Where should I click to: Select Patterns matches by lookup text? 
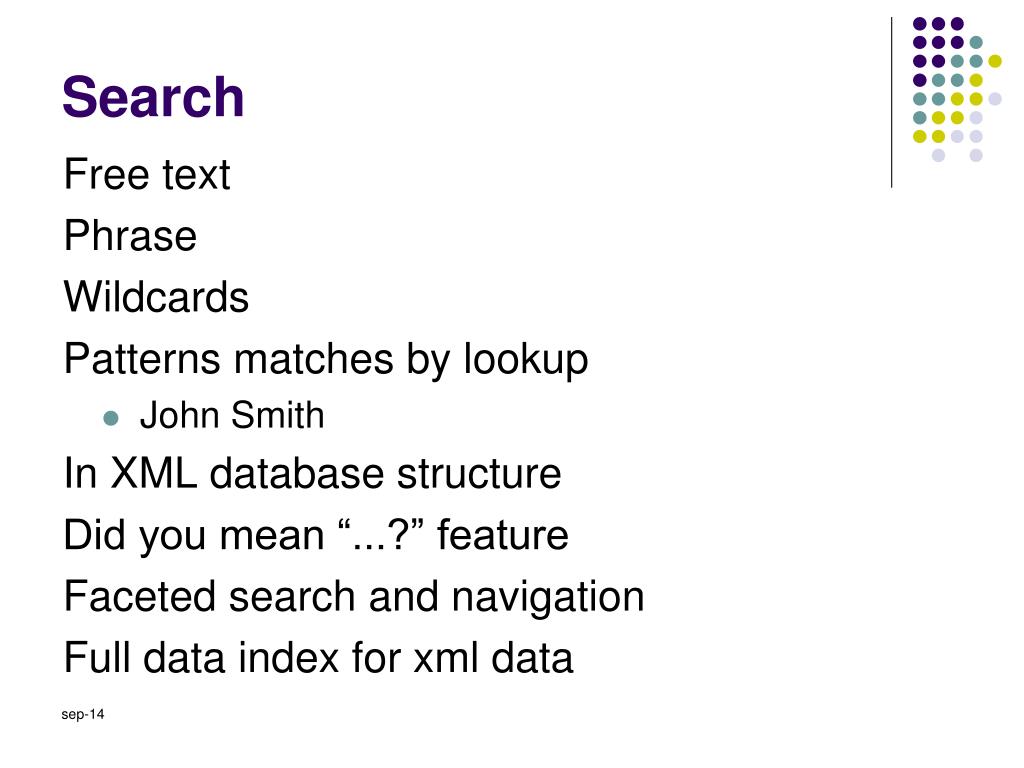pos(326,360)
